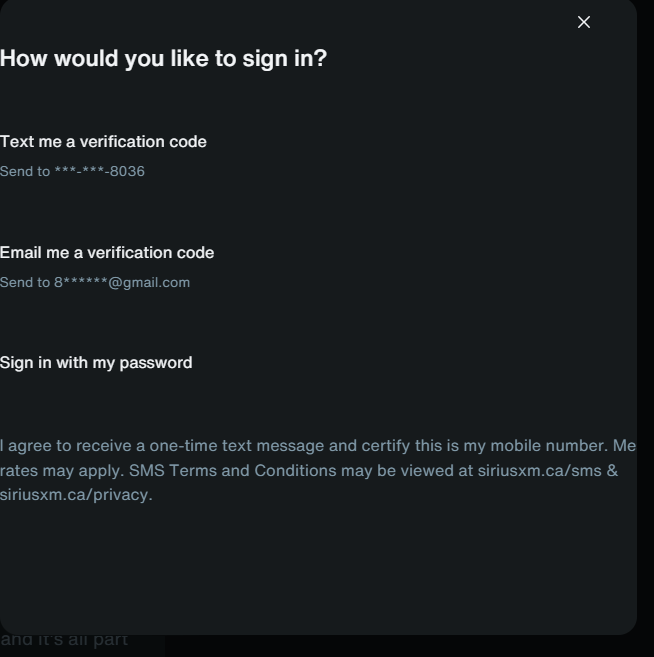This screenshot has width=654, height=657.
Task: Open the siriusxm.ca/privacy link
Action: 76,495
